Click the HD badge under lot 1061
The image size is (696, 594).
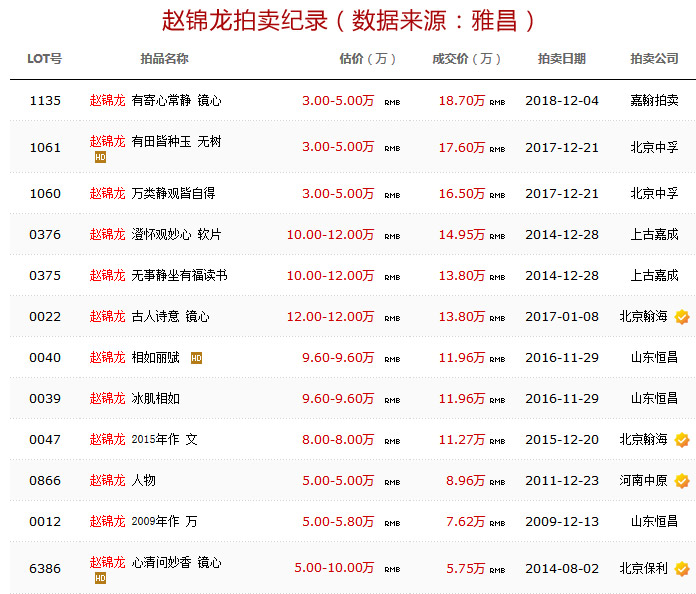100,157
